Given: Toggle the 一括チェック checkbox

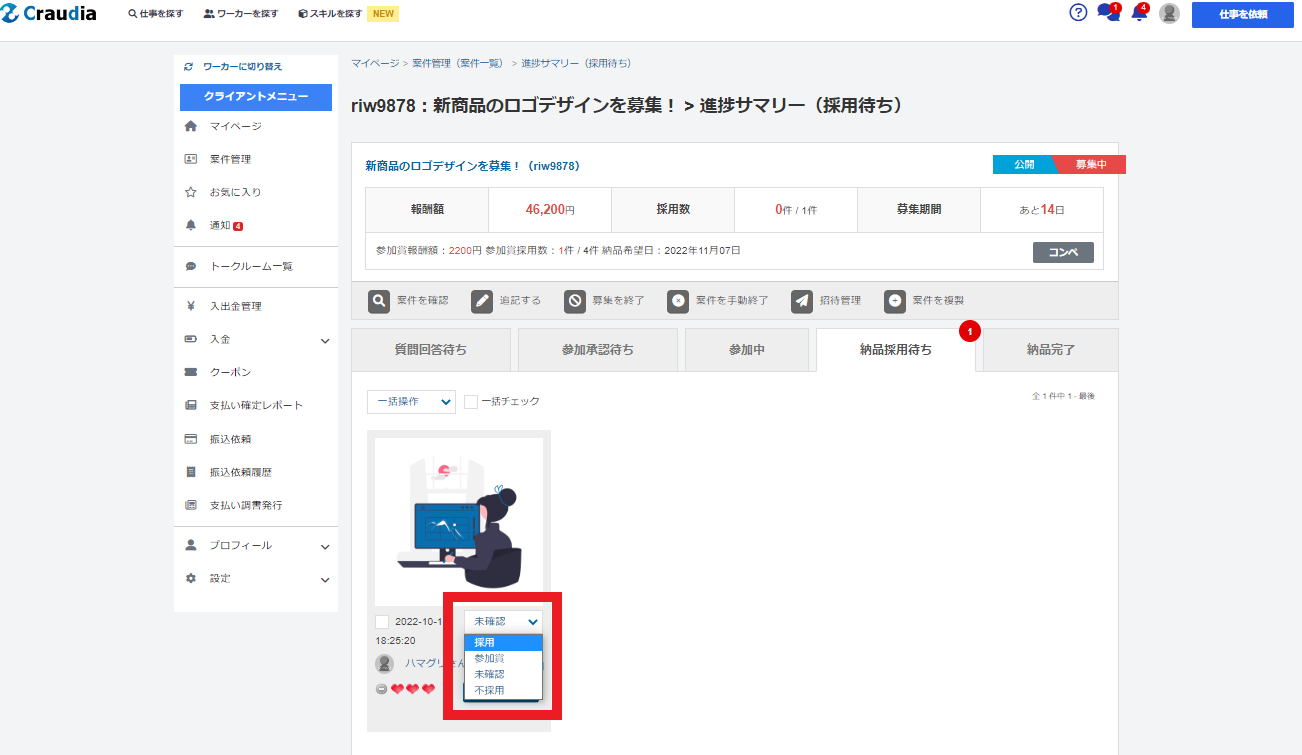Looking at the screenshot, I should tap(471, 402).
